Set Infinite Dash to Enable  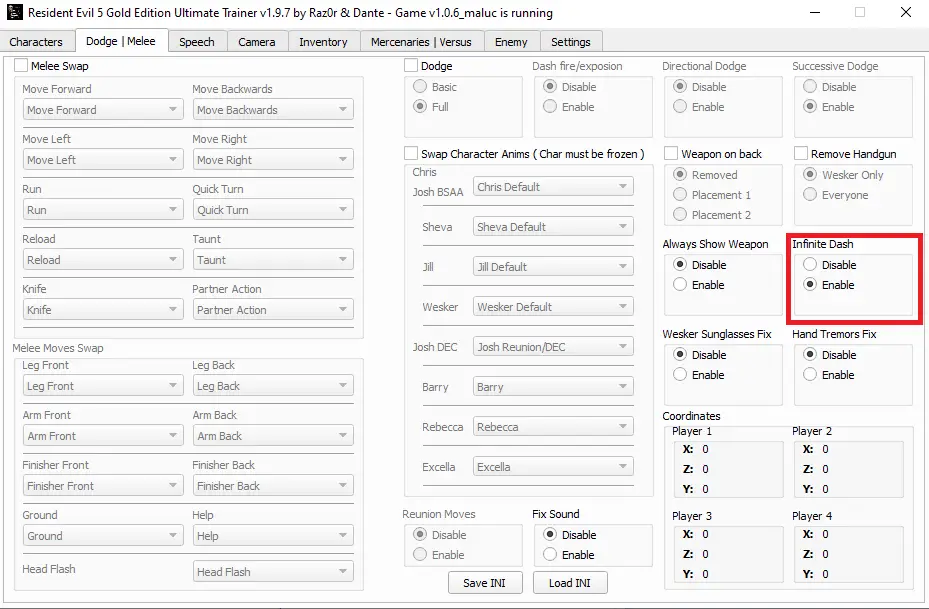[x=810, y=285]
